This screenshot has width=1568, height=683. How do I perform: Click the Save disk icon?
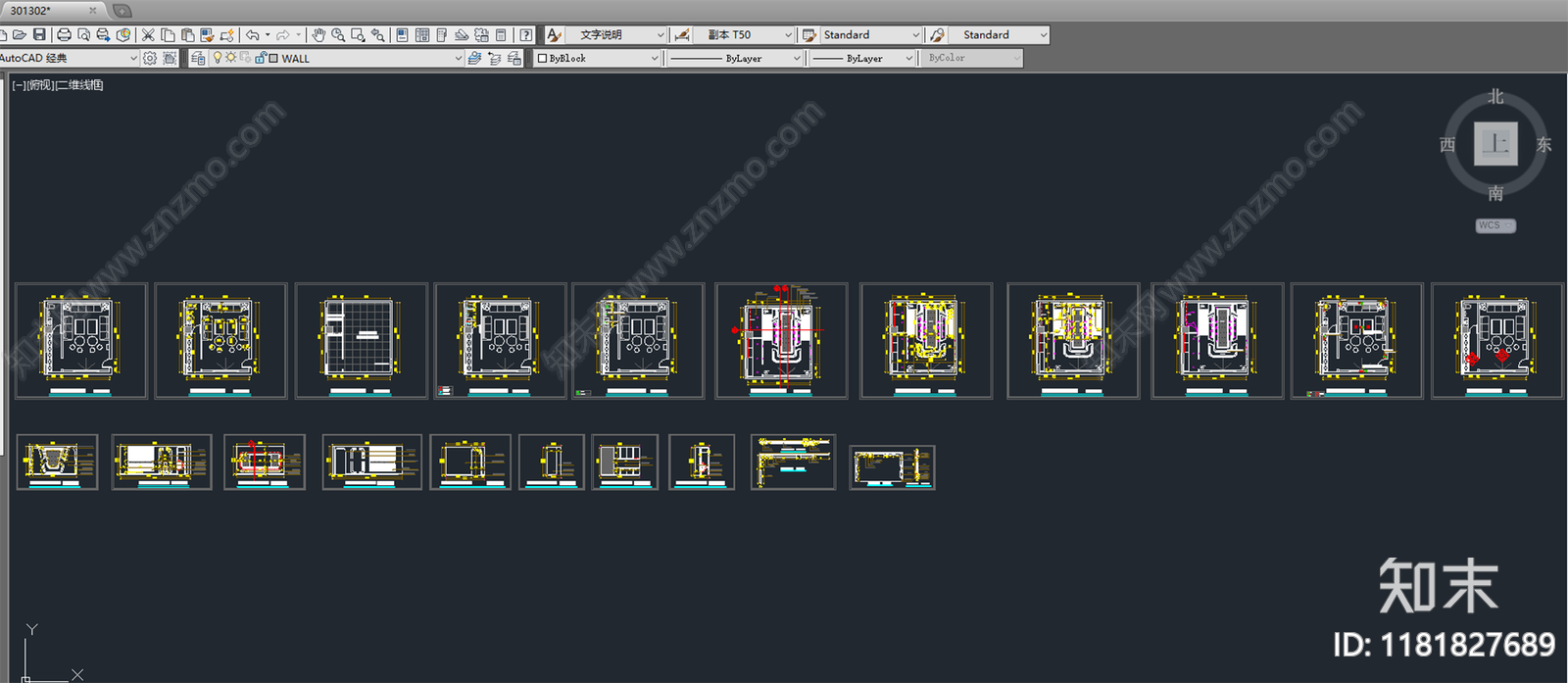(39, 34)
